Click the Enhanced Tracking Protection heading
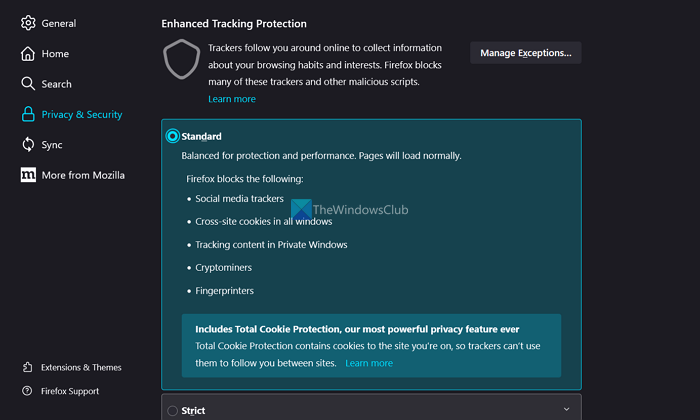This screenshot has height=420, width=700. pyautogui.click(x=234, y=23)
